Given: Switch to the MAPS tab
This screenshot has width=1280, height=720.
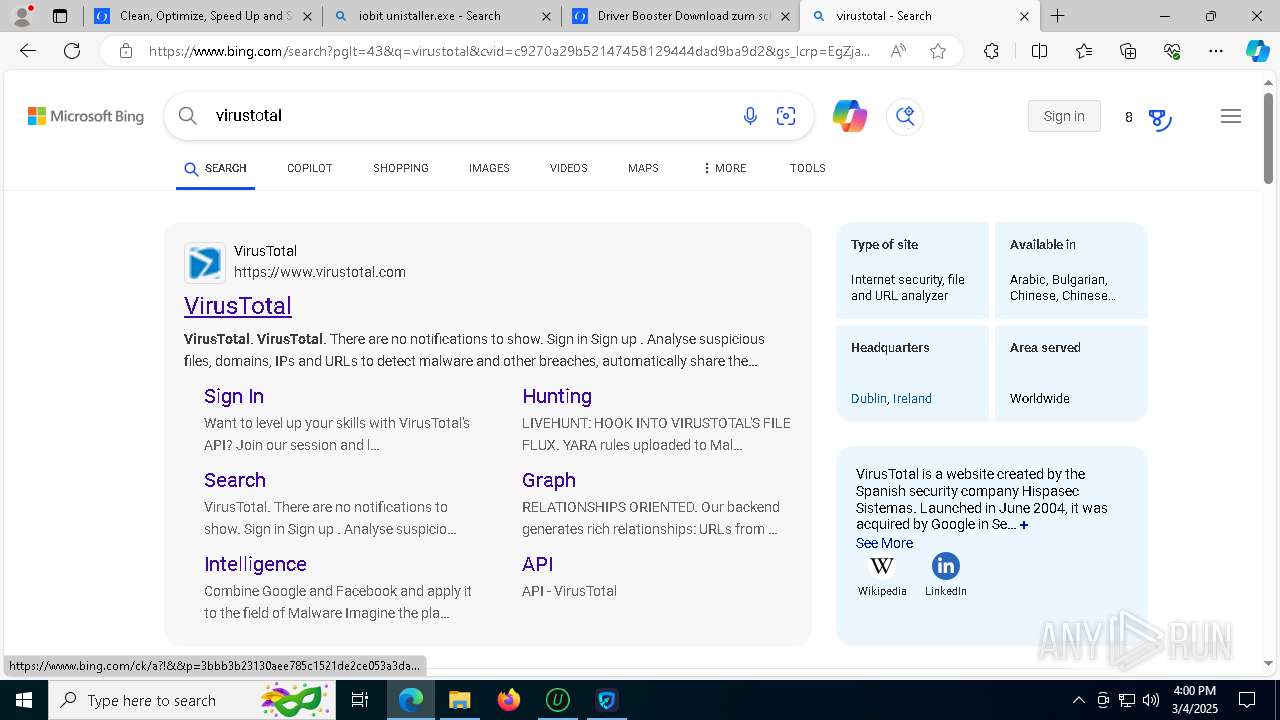Looking at the screenshot, I should pyautogui.click(x=643, y=168).
